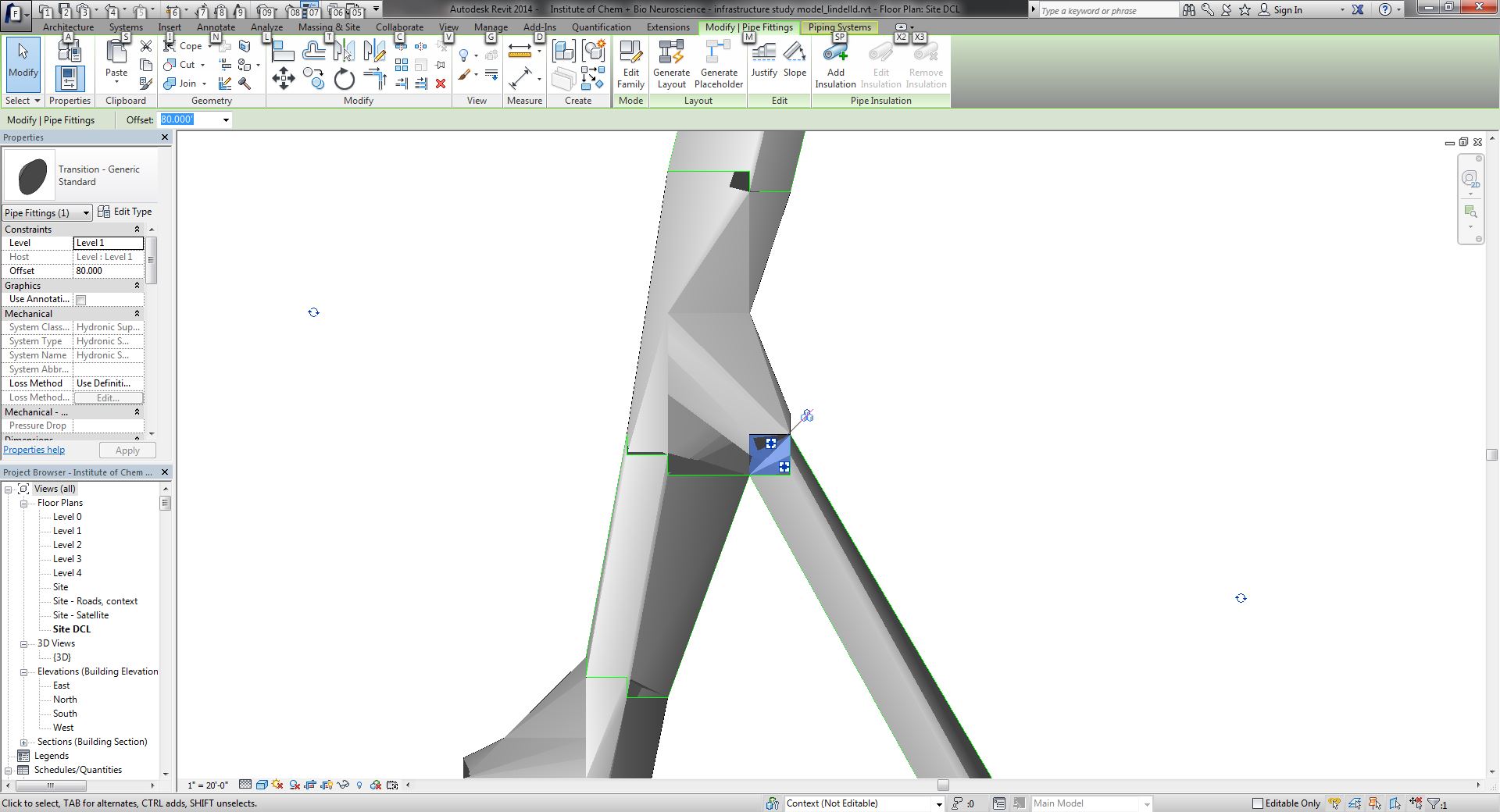Image resolution: width=1500 pixels, height=812 pixels.
Task: Open the Level 2 floor plan
Action: pos(67,545)
